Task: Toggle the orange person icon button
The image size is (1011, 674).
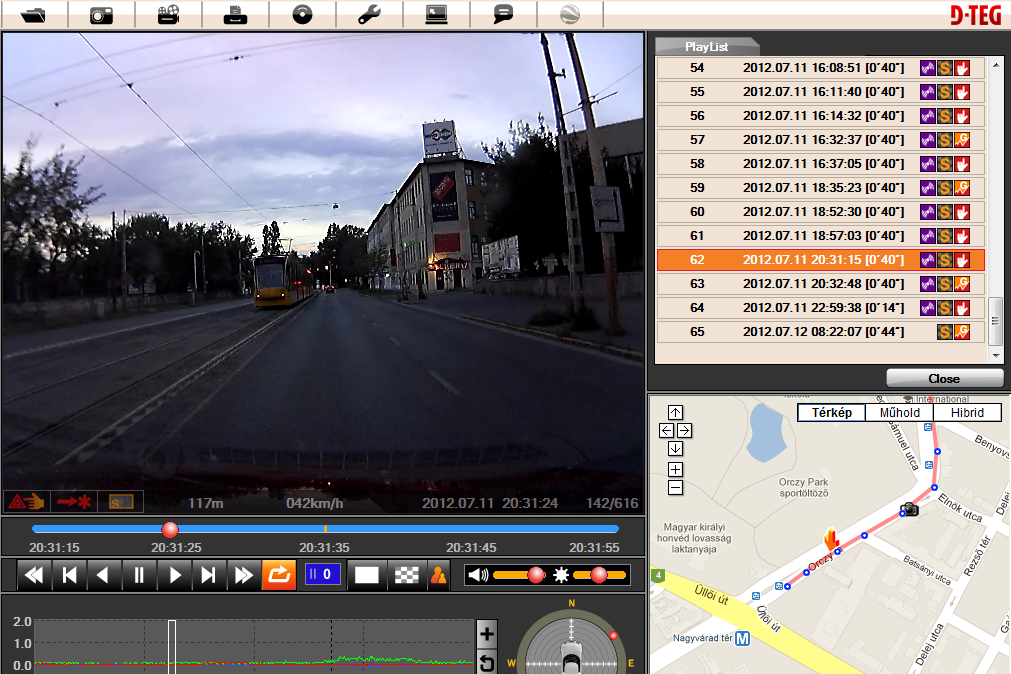Action: [437, 575]
